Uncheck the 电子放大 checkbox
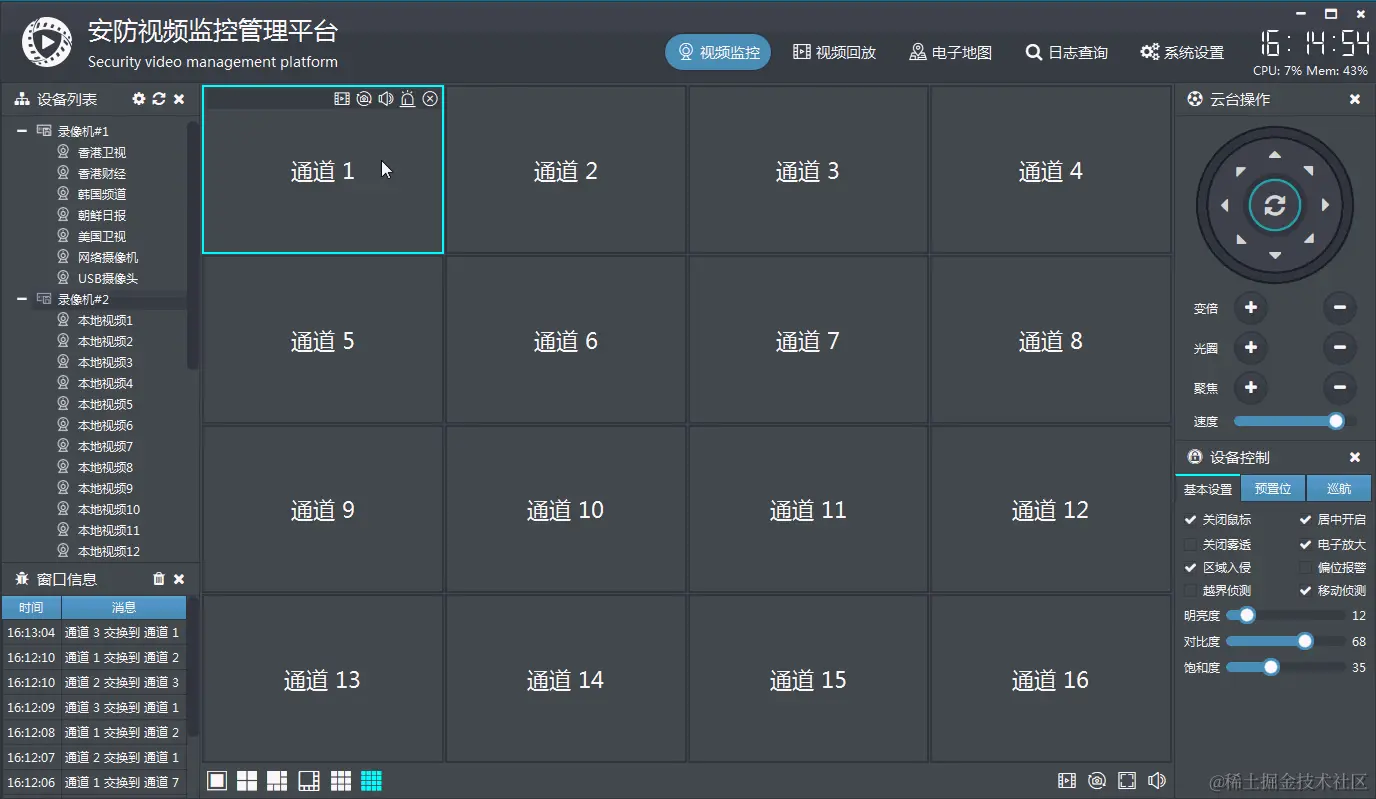 point(1305,545)
